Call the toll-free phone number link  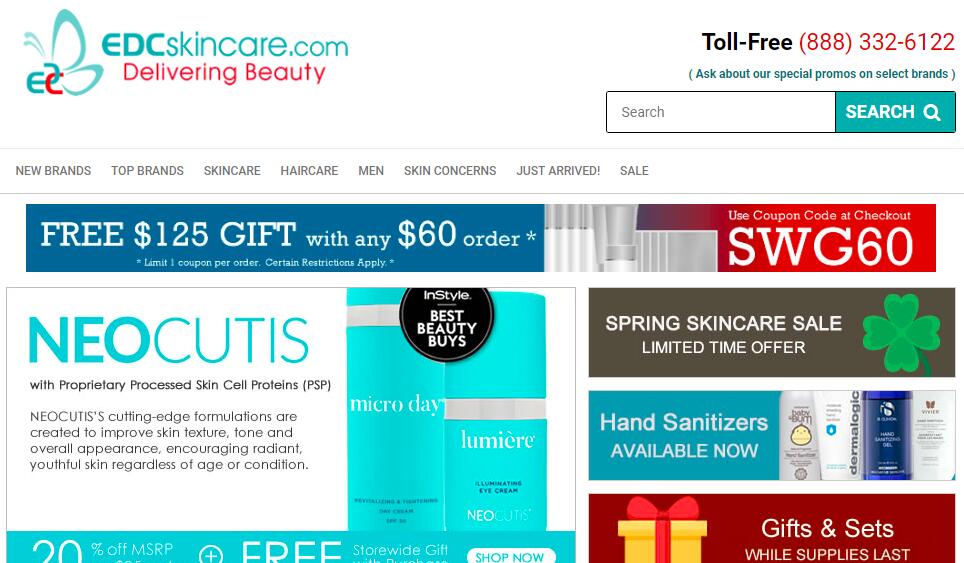pos(876,42)
